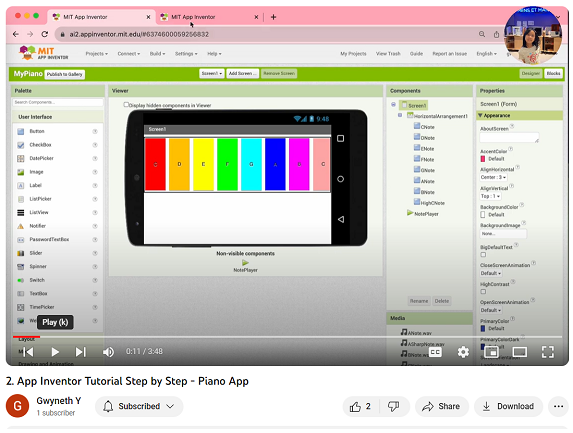573x433 pixels.
Task: Select ListView palette component
Action: tap(39, 212)
